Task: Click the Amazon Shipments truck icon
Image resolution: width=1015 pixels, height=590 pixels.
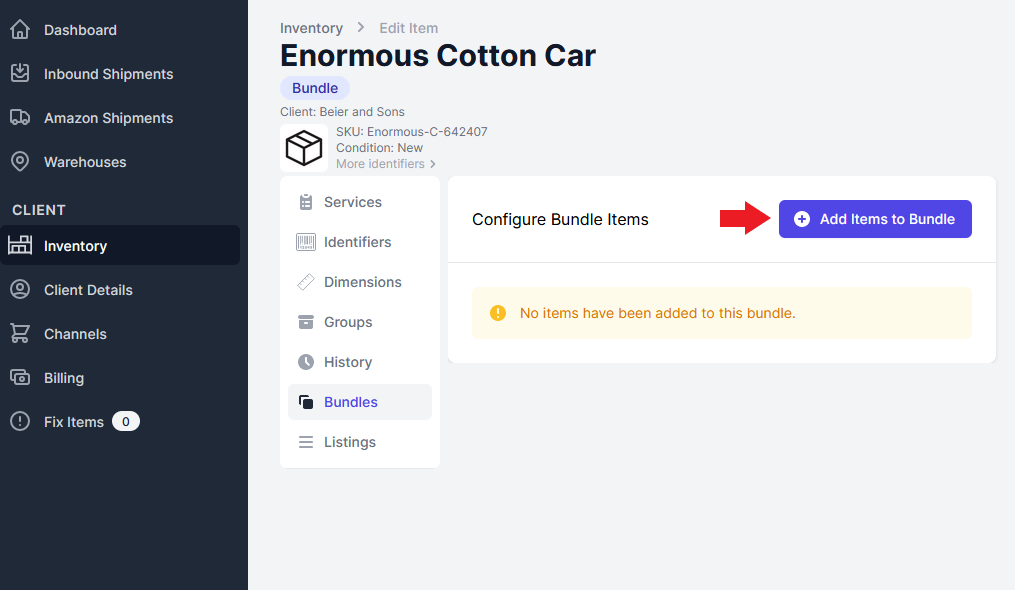Action: click(20, 118)
